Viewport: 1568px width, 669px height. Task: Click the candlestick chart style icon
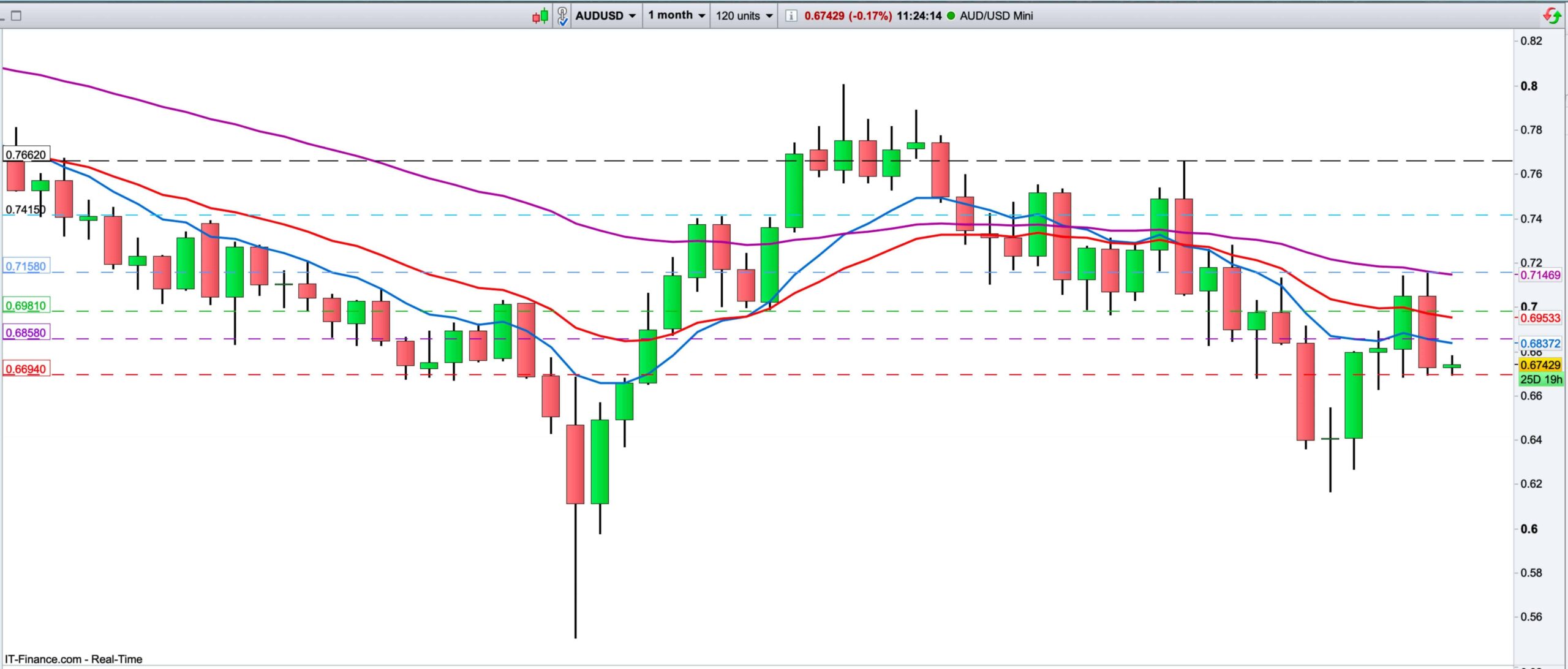pos(540,16)
